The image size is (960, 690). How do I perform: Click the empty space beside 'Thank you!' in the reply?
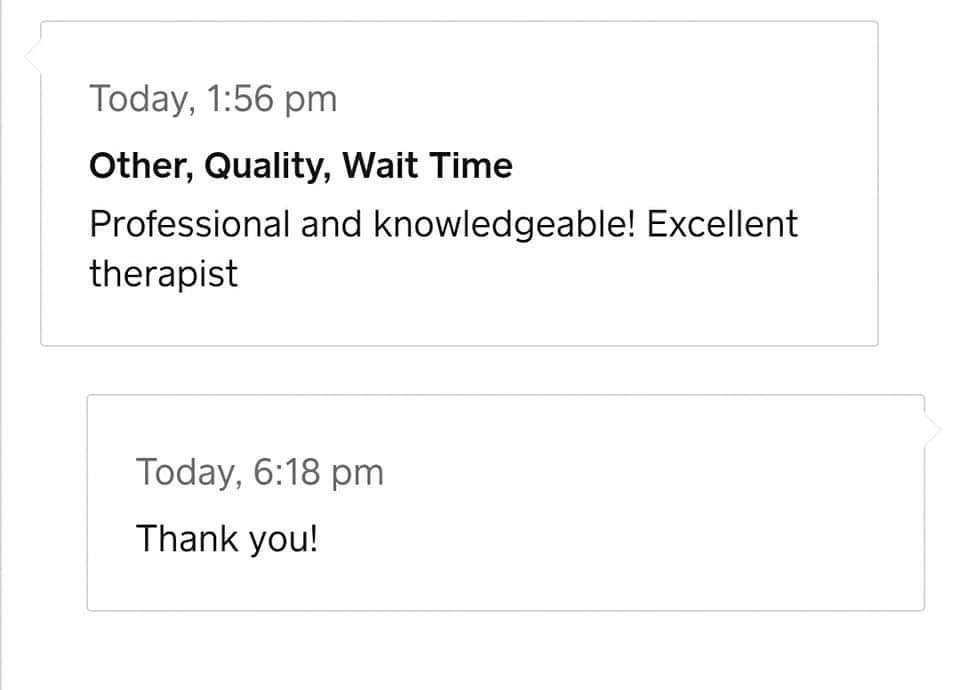click(x=612, y=539)
